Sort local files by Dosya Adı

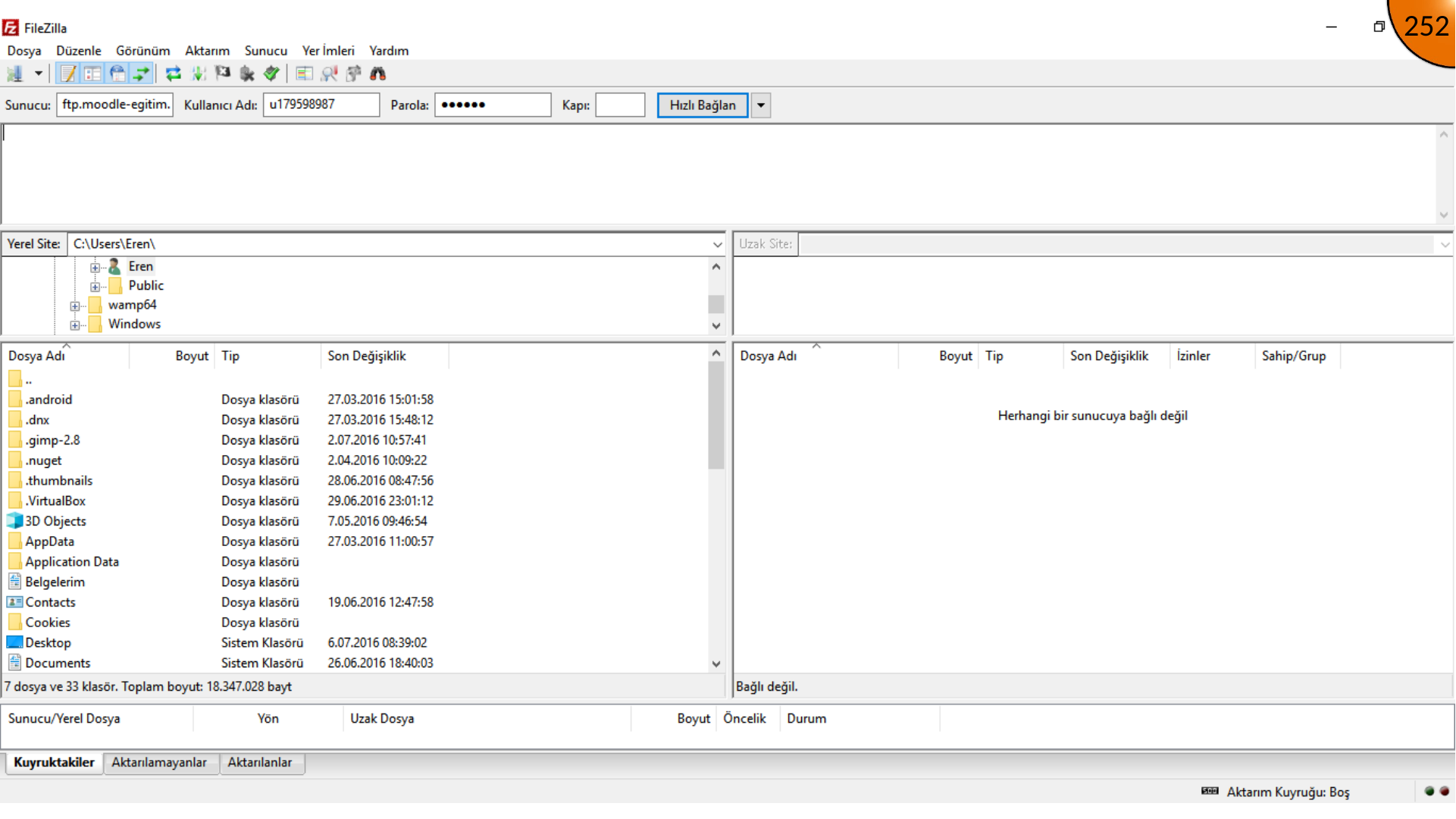(66, 356)
